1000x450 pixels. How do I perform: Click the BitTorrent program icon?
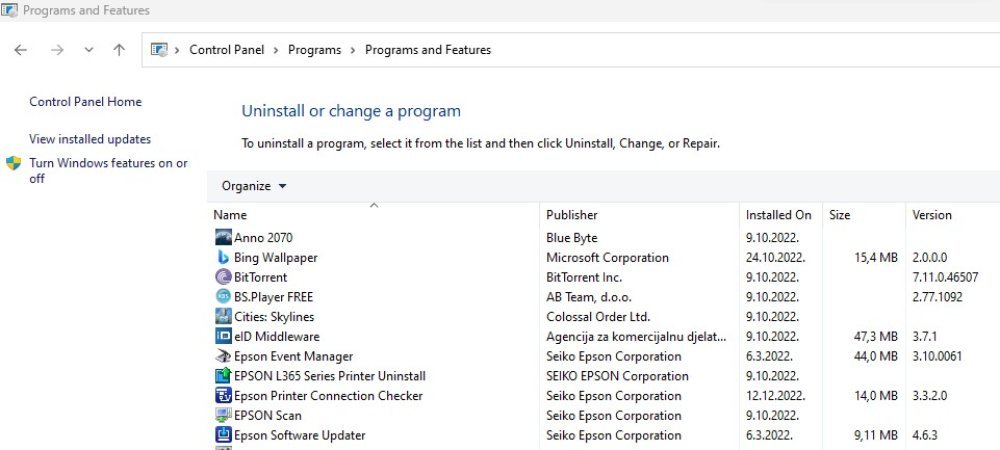pos(223,277)
